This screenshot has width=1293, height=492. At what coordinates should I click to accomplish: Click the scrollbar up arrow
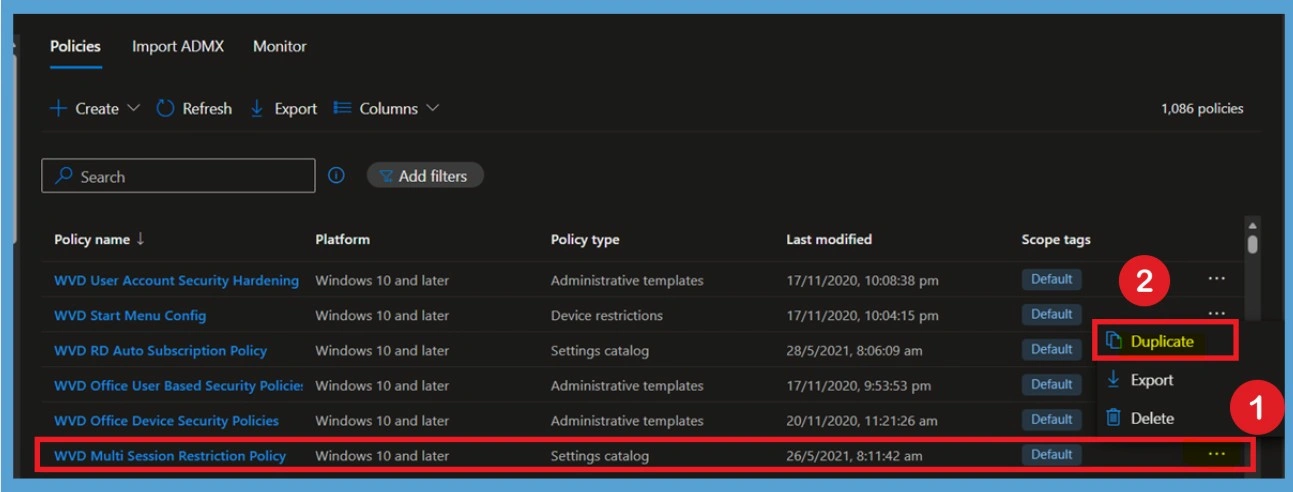pos(1253,225)
